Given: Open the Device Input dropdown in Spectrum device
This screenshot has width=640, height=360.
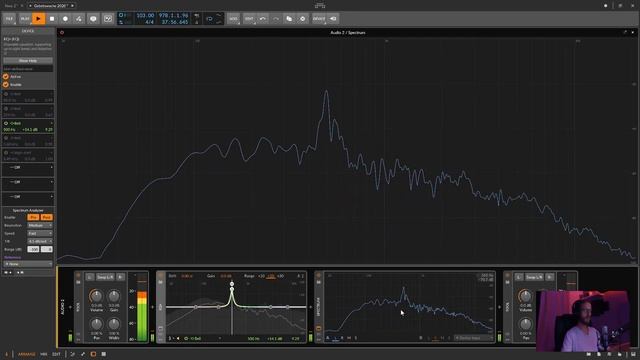Looking at the screenshot, I should [473, 338].
